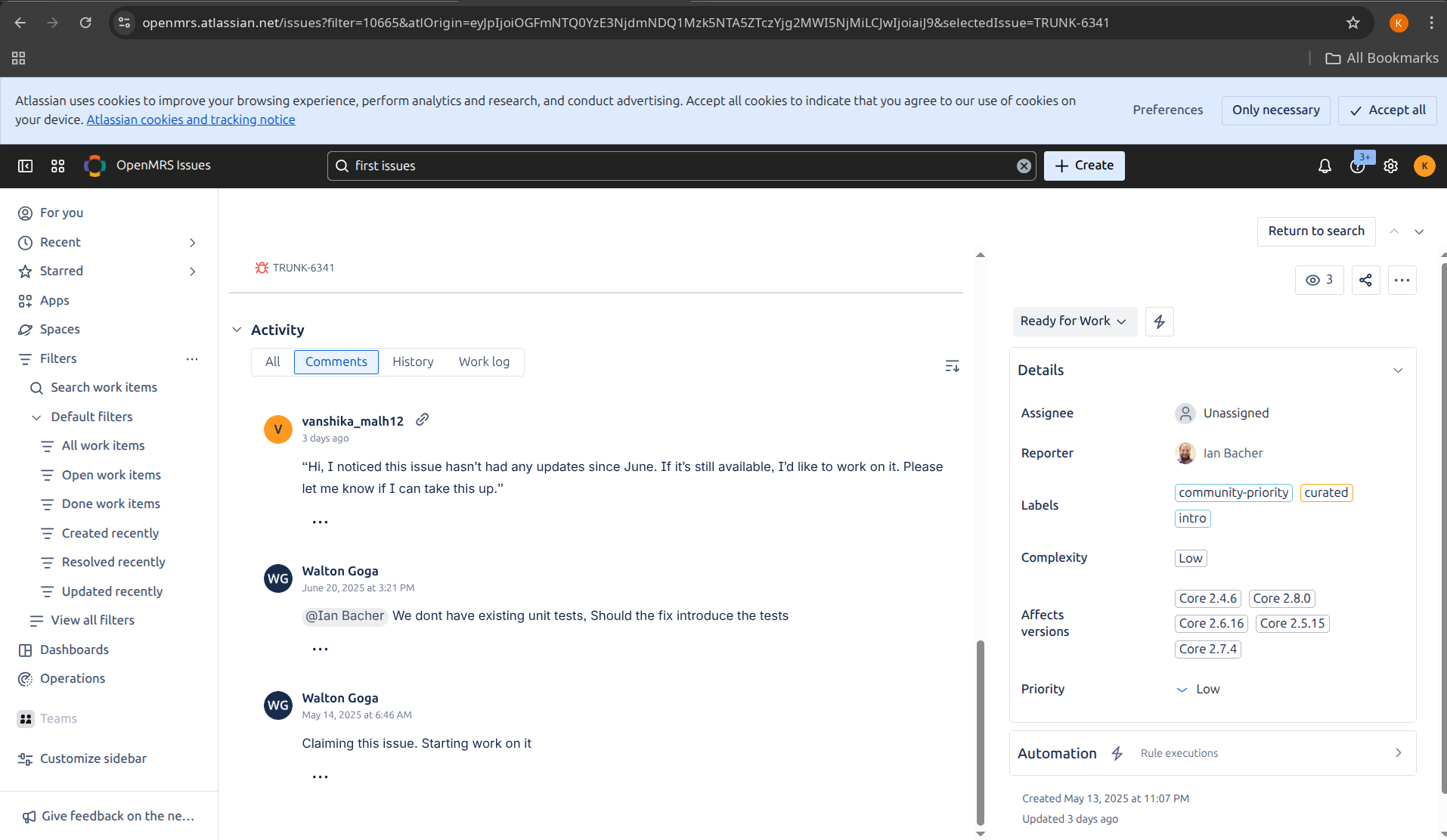Open the Ready for Work status dropdown
The image size is (1447, 840).
(x=1074, y=321)
